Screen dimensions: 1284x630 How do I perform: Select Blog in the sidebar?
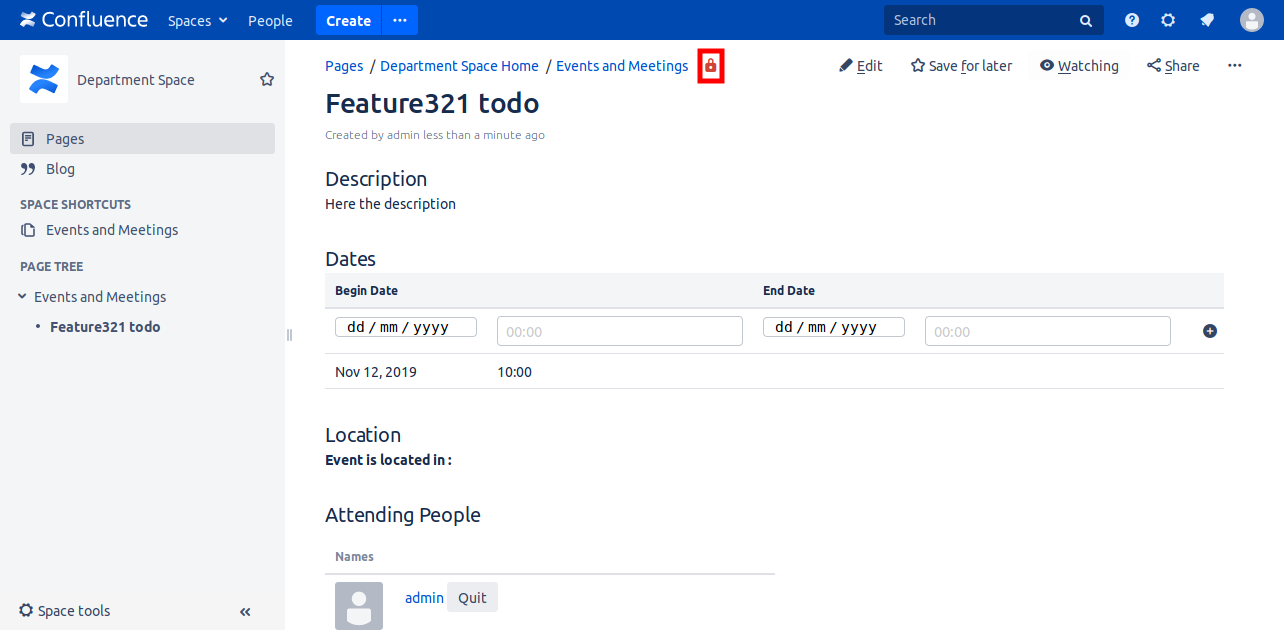point(60,169)
